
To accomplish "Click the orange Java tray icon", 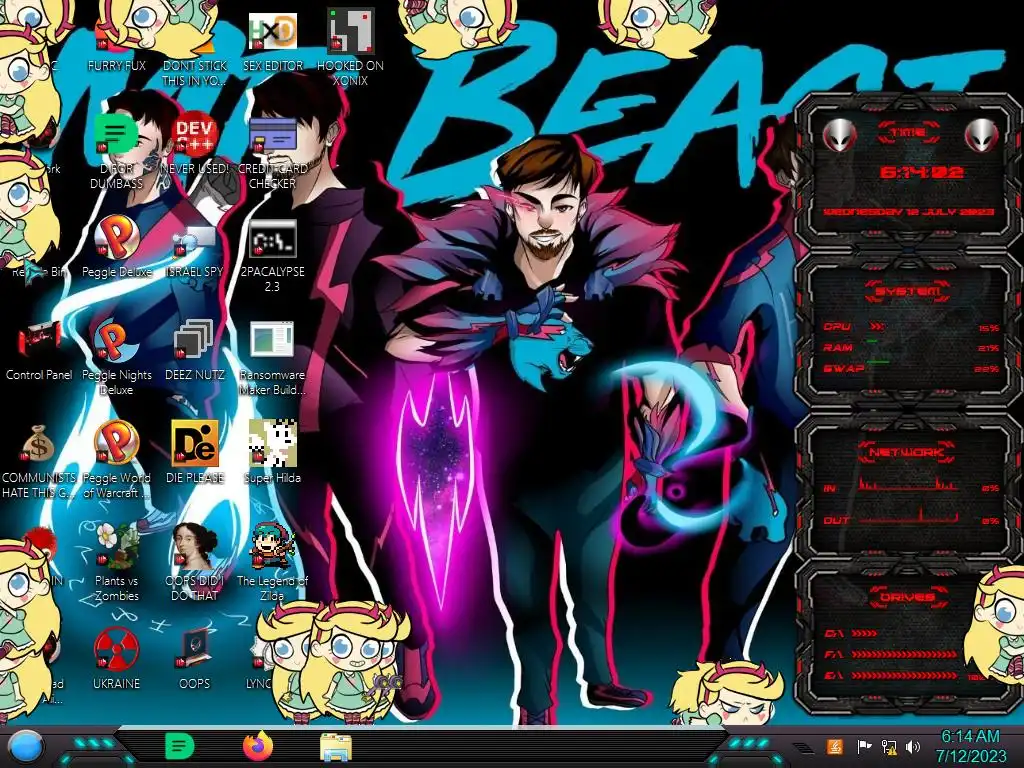I will [x=835, y=746].
